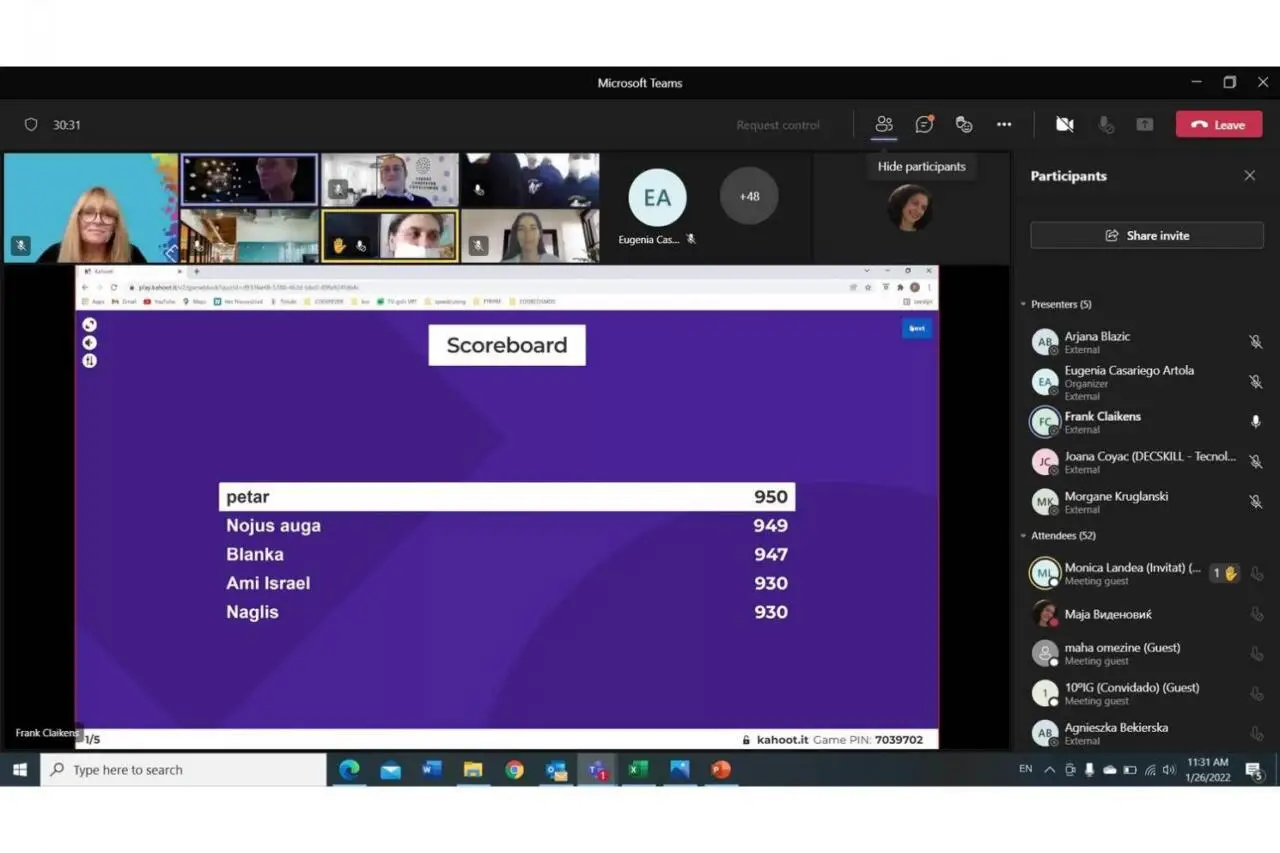The height and width of the screenshot is (853, 1280).
Task: Hide the participants panel via toolbar icon
Action: pyautogui.click(x=884, y=124)
